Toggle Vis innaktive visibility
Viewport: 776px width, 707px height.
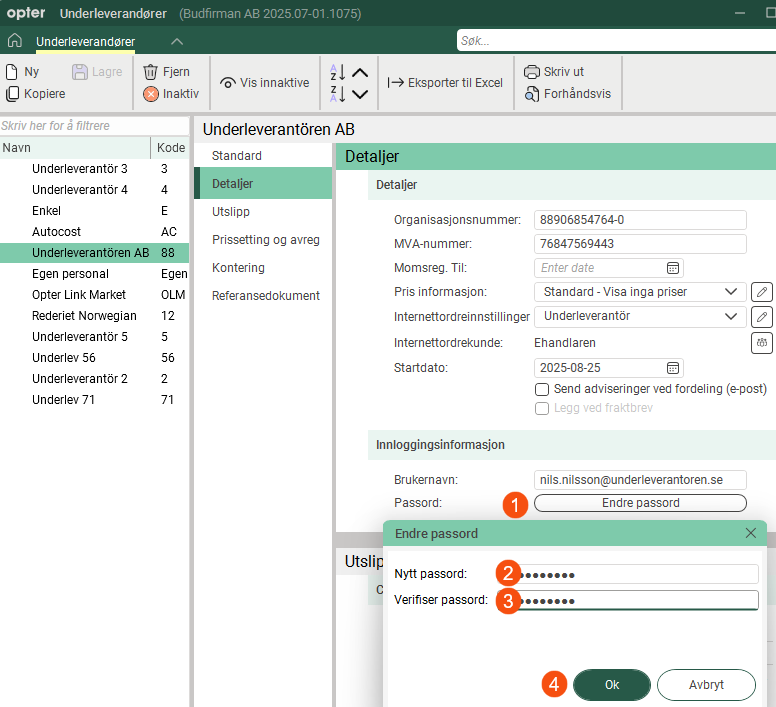pos(265,83)
